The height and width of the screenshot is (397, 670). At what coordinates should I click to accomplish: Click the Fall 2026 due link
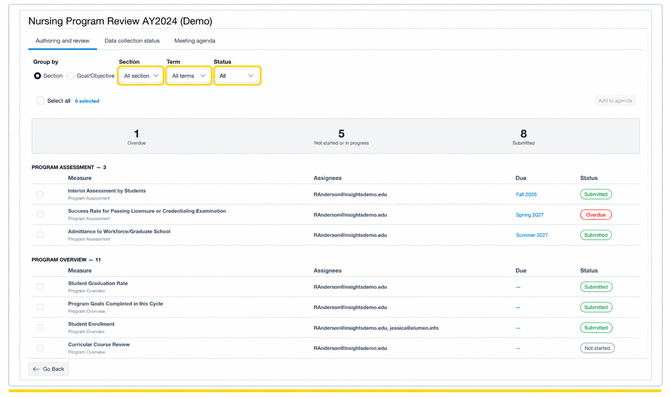pyautogui.click(x=526, y=194)
